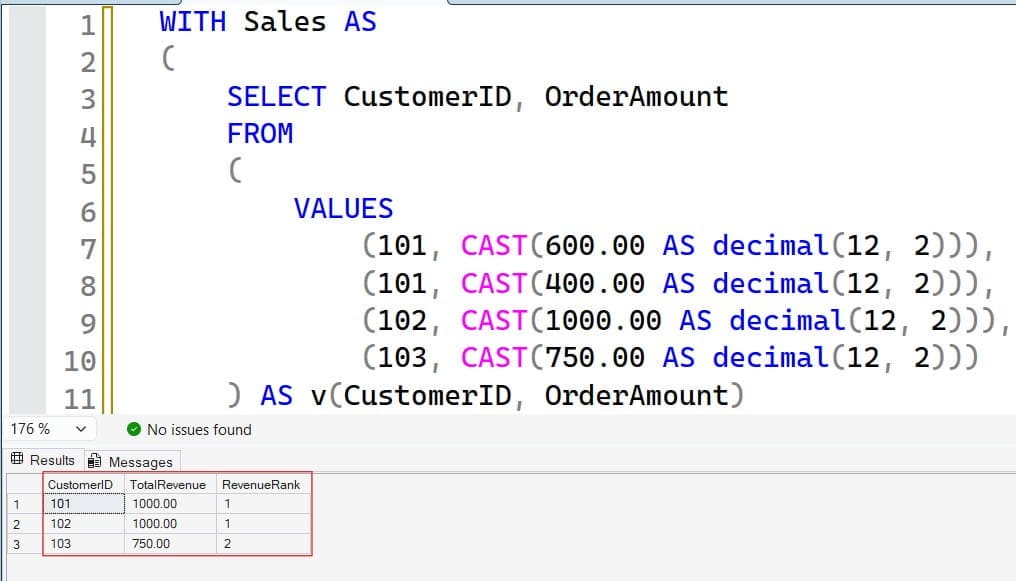Screen dimensions: 1016x581
Task: Click RevenueRank value 2 for customer 103
Action: (263, 543)
